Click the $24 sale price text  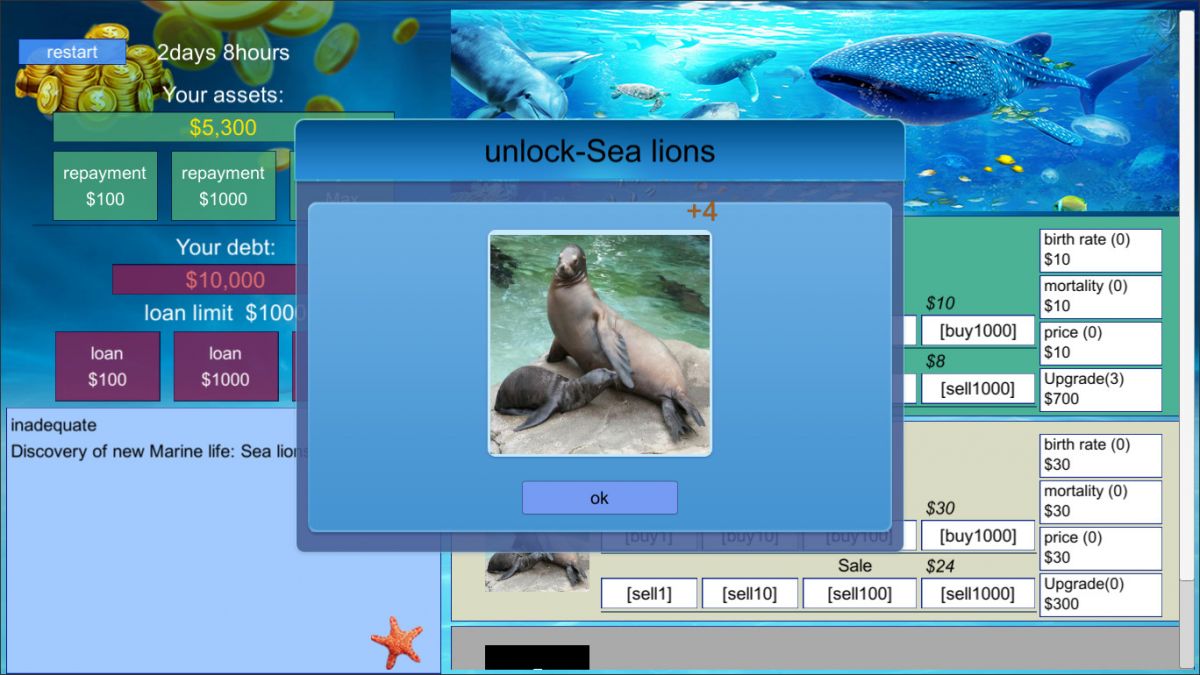coord(940,566)
